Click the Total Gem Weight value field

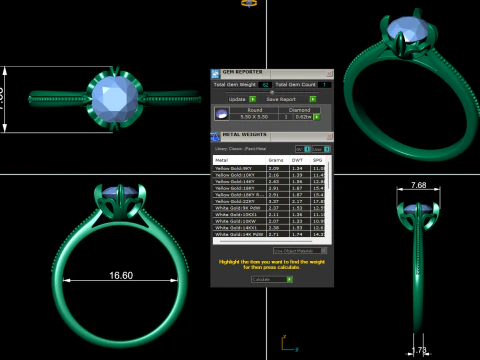pos(265,85)
